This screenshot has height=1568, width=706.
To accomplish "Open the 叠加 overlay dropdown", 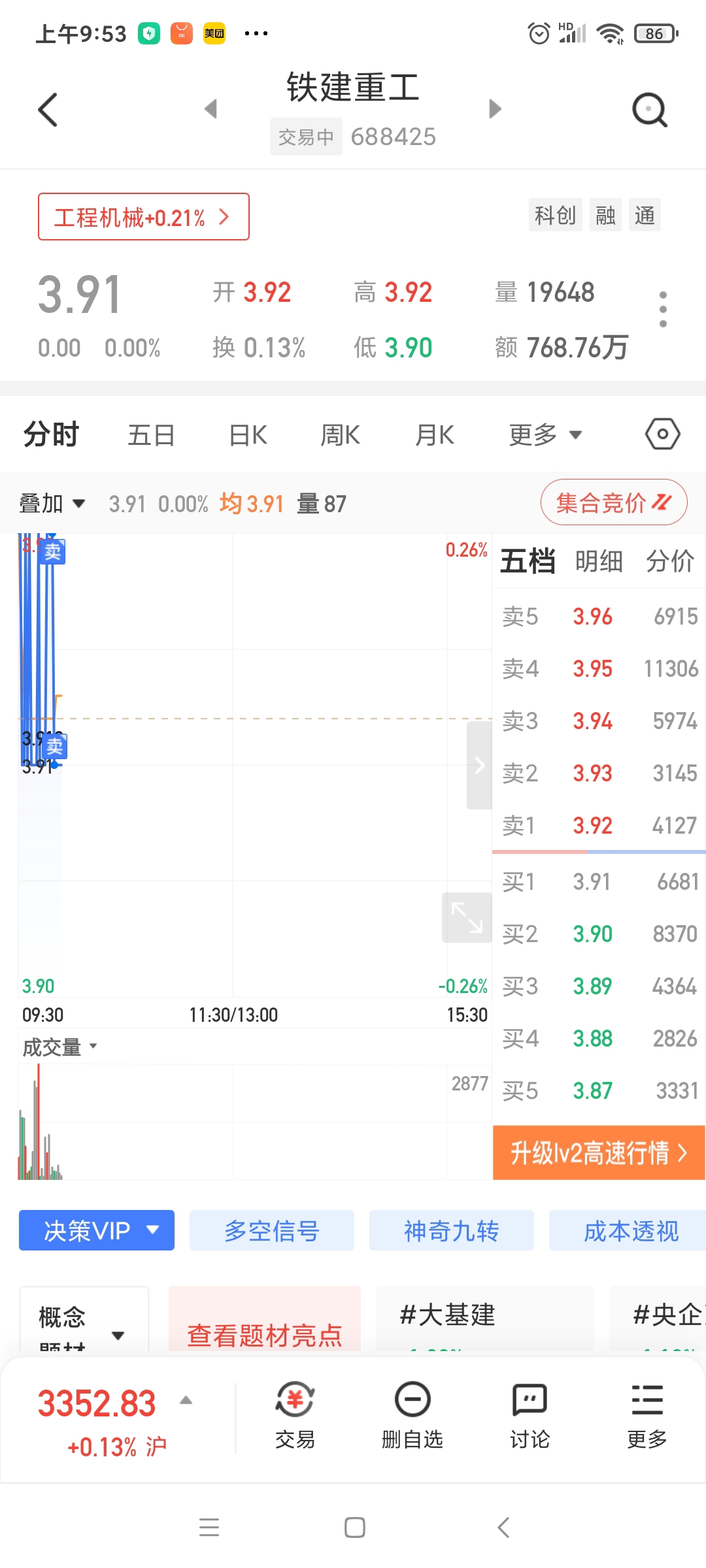I will pyautogui.click(x=52, y=504).
